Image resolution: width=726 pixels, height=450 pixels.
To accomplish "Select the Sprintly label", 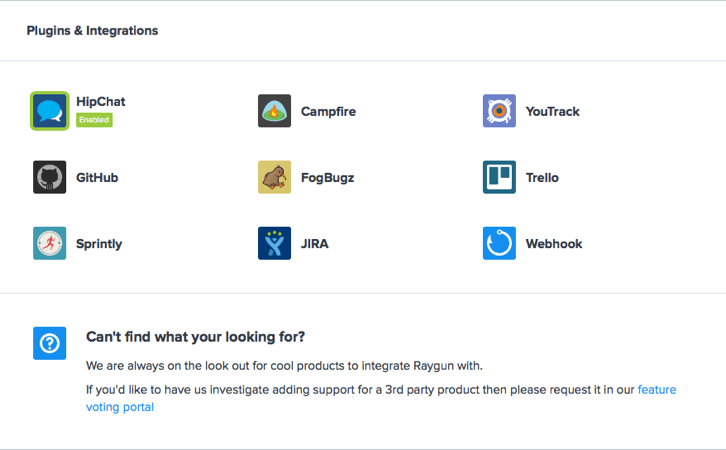I will point(99,244).
